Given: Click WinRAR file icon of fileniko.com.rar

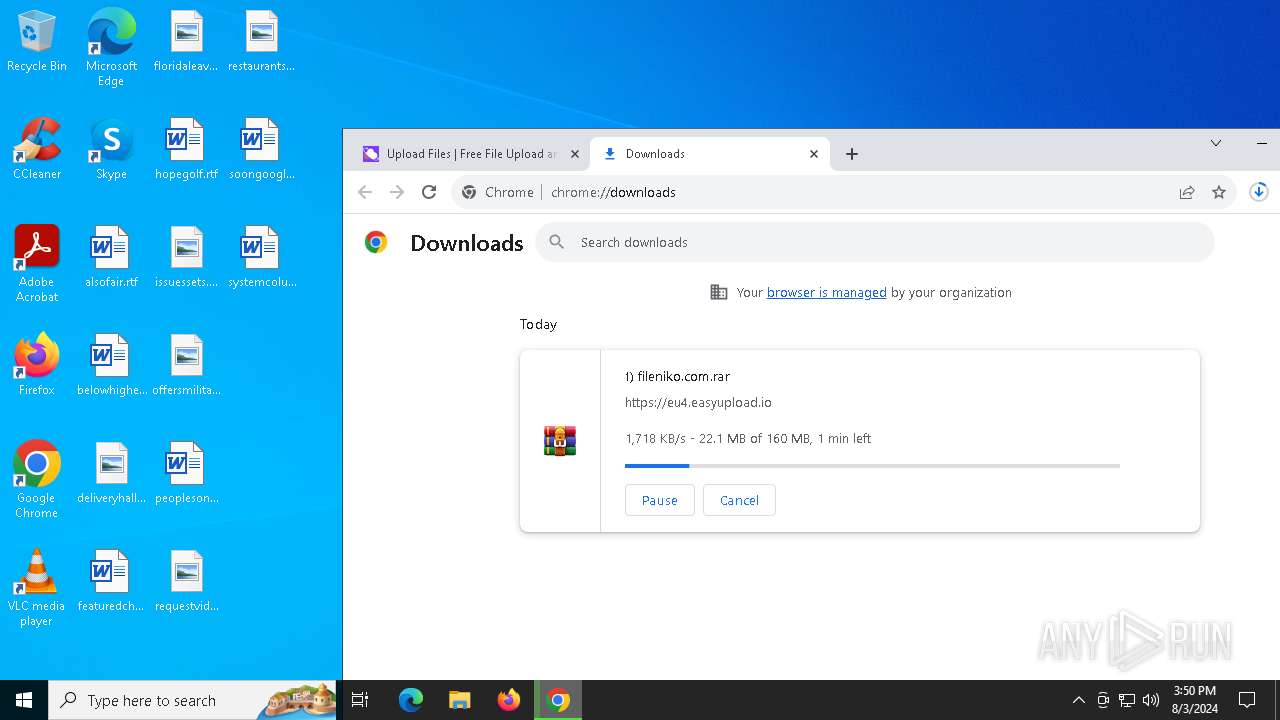Looking at the screenshot, I should [x=560, y=440].
